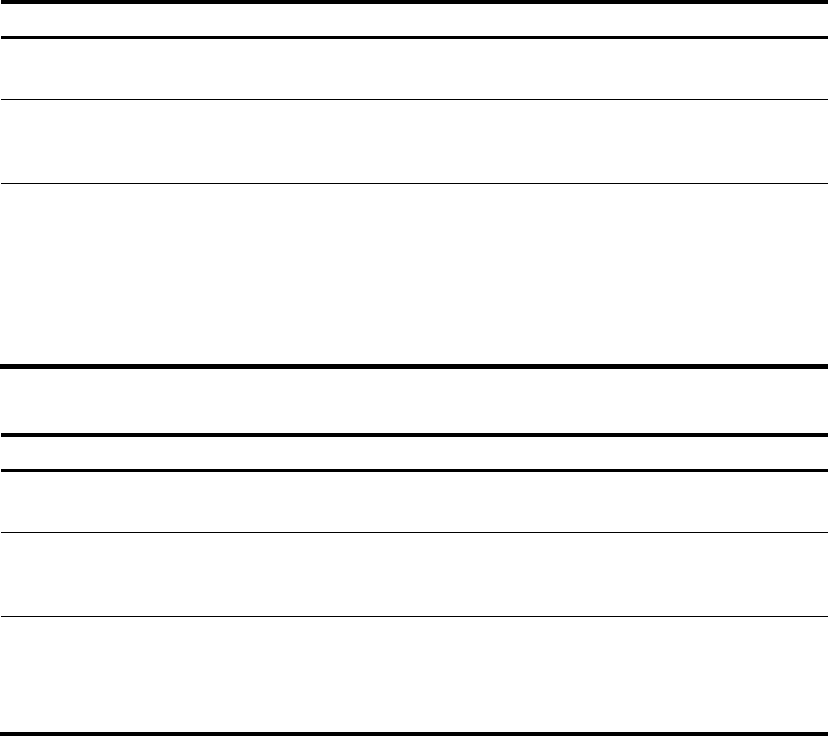Click the blank header row of lower table

[414, 453]
